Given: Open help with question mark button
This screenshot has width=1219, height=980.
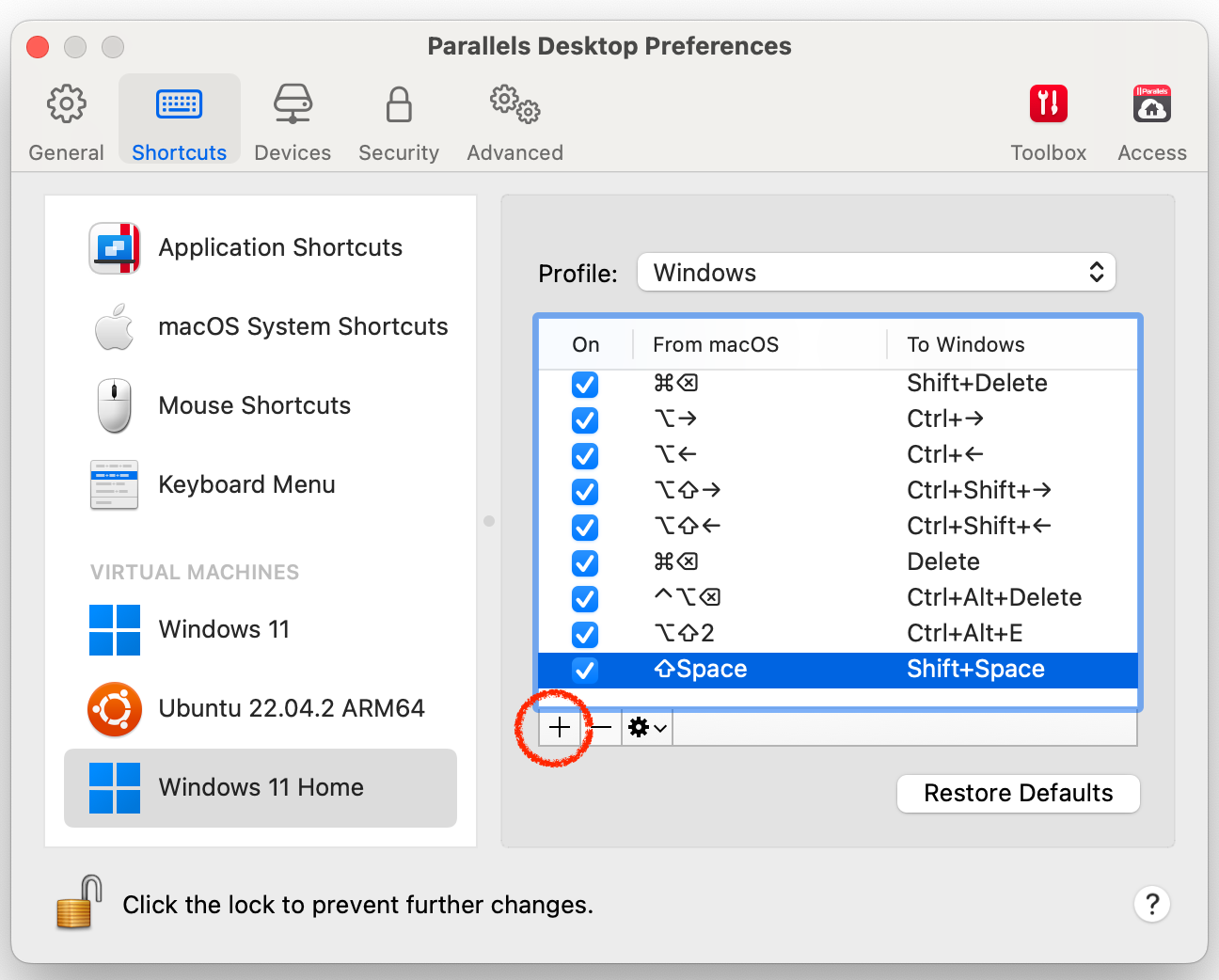Looking at the screenshot, I should (x=1152, y=905).
